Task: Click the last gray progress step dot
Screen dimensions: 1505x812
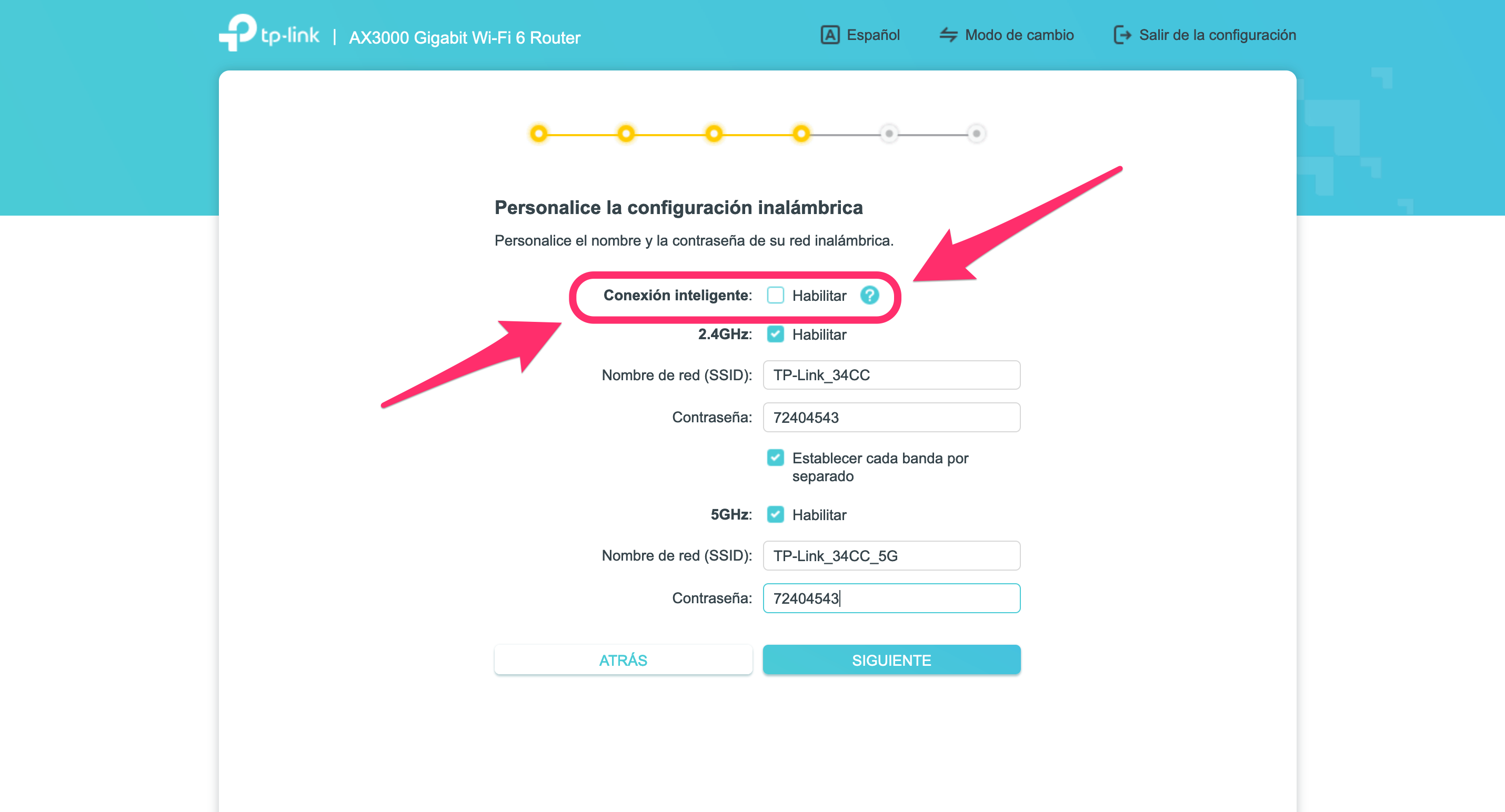Action: [976, 134]
